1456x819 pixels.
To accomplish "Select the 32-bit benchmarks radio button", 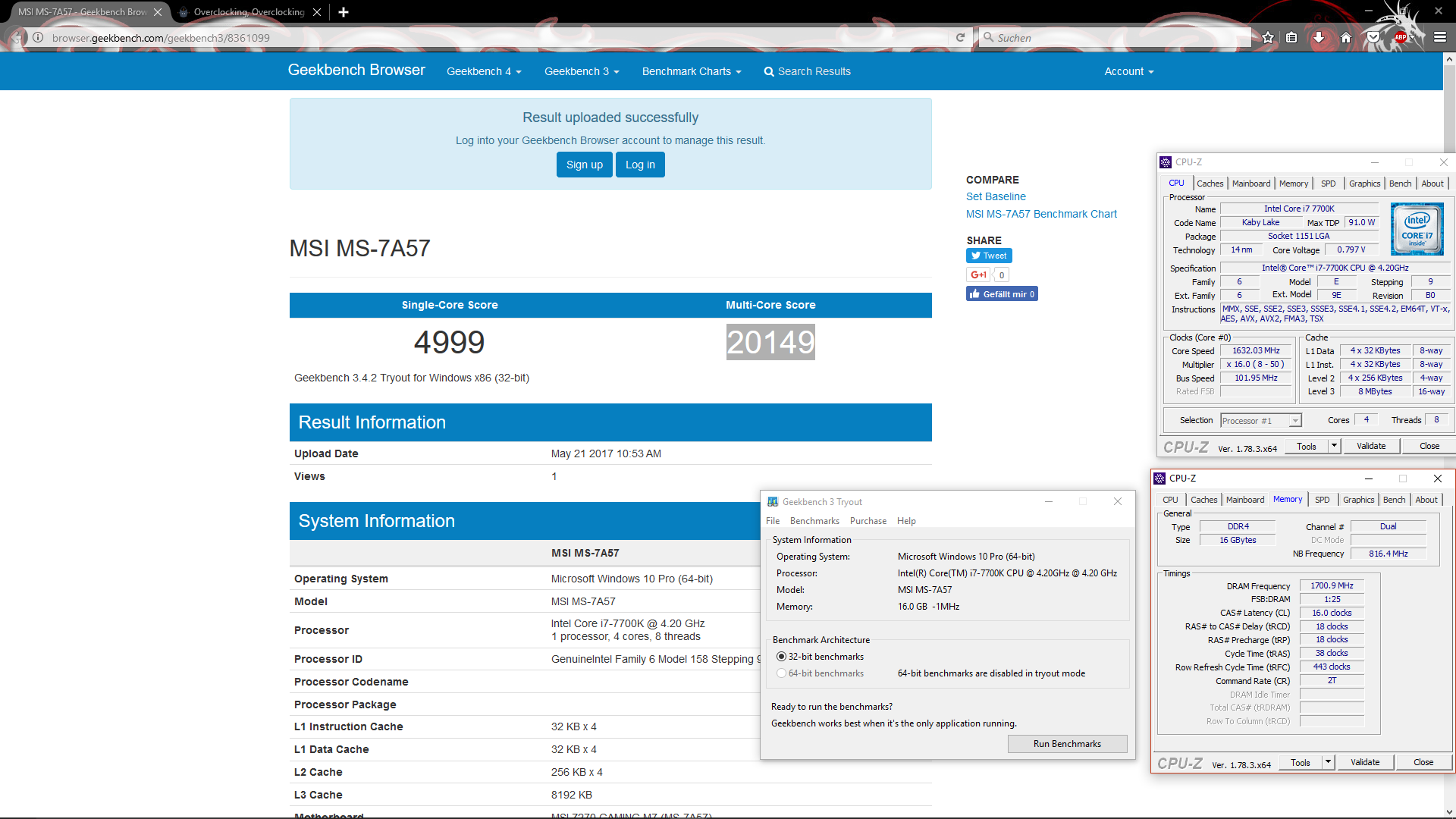I will tap(781, 657).
